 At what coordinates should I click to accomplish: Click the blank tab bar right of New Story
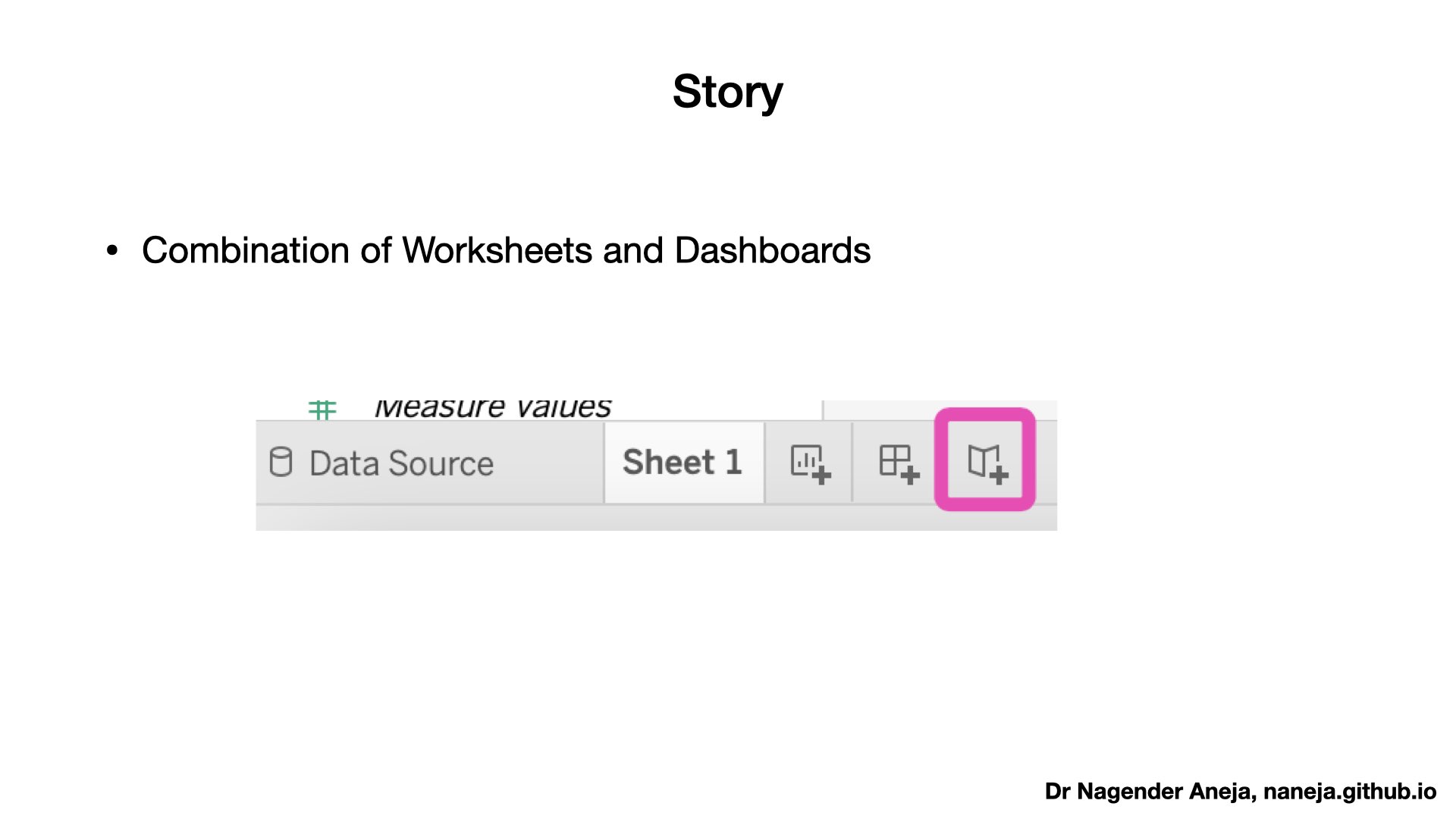tap(1046, 462)
